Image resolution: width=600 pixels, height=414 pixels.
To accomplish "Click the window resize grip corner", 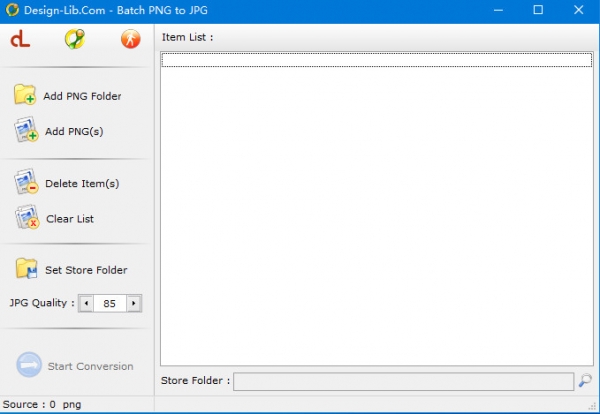I will coord(593,406).
